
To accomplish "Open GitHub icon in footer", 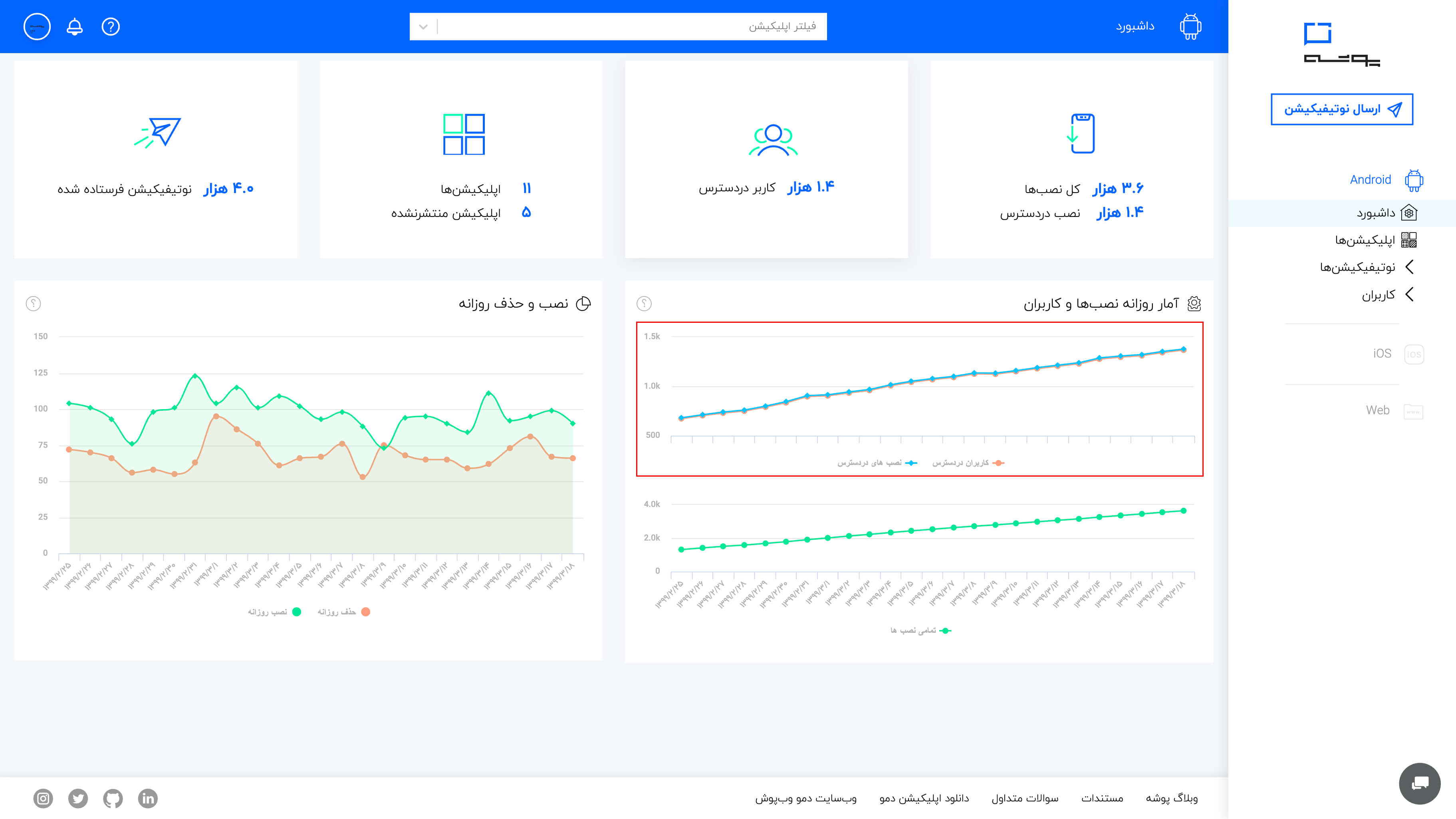I will point(113,798).
